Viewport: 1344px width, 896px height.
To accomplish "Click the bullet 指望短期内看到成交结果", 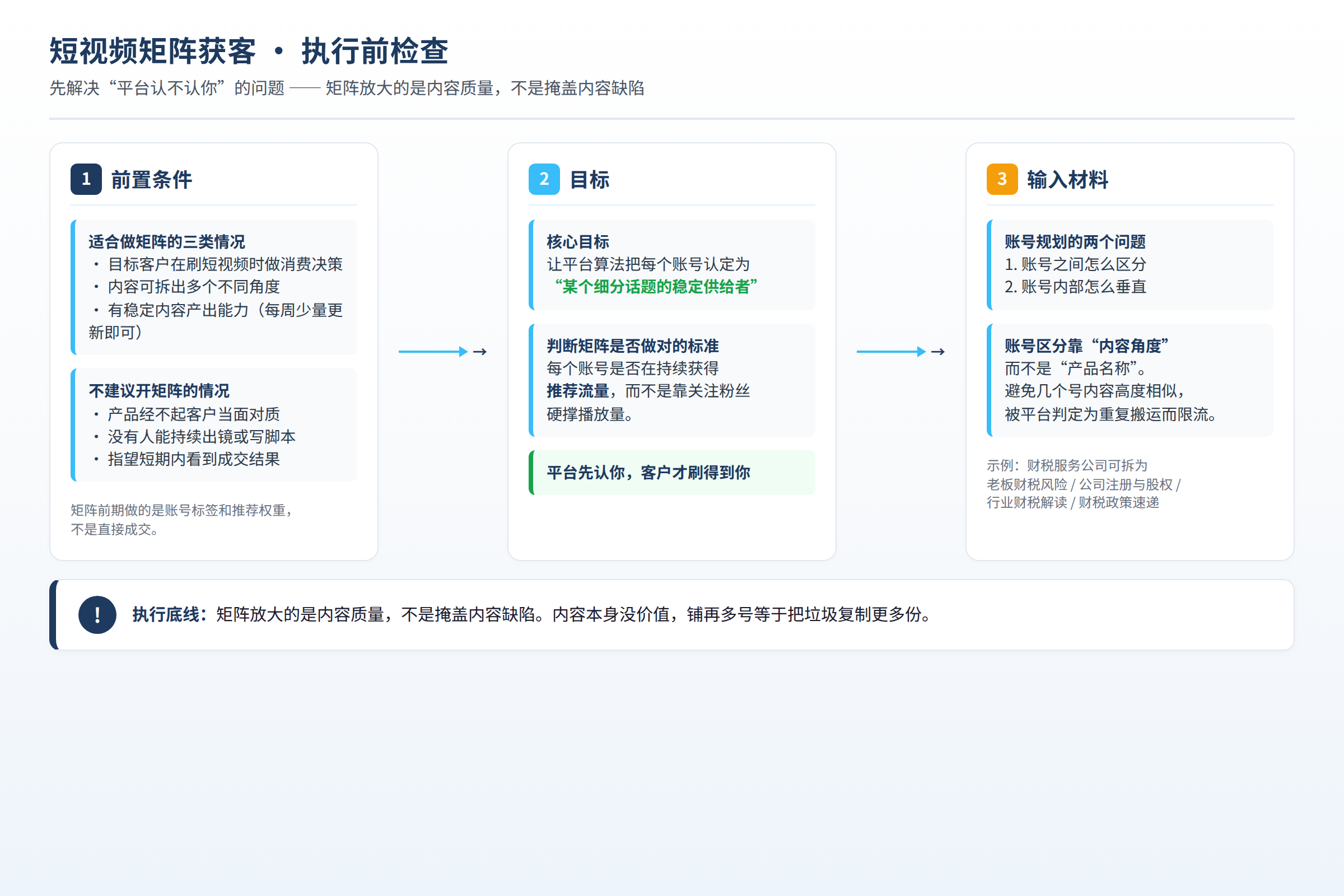I will click(x=186, y=459).
